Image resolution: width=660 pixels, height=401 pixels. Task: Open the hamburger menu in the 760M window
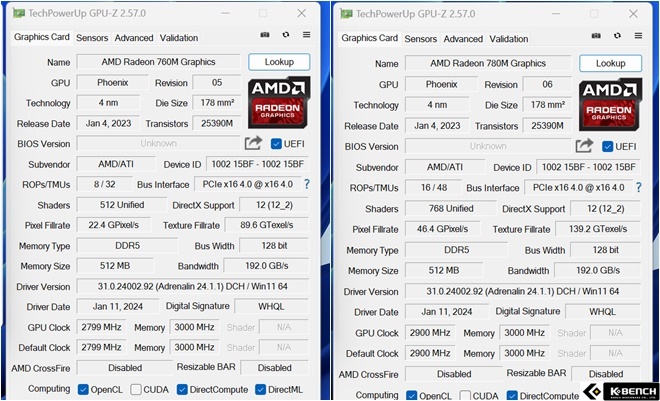306,36
